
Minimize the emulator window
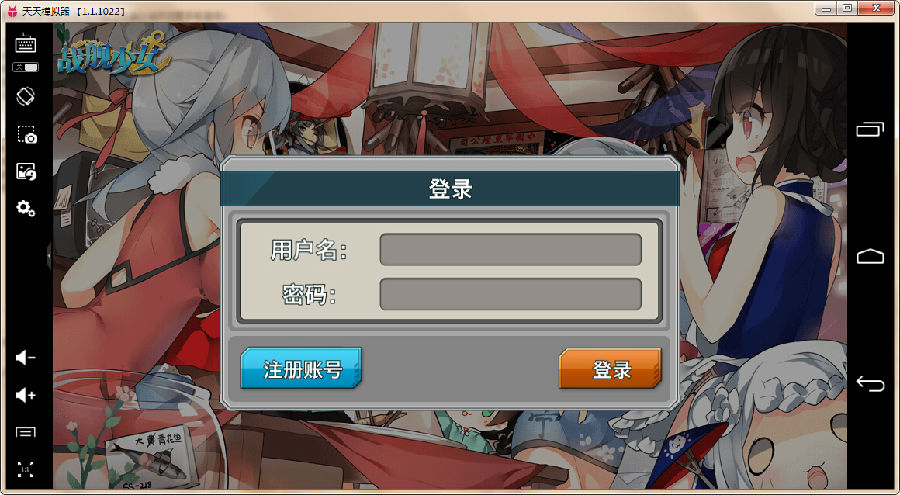826,9
